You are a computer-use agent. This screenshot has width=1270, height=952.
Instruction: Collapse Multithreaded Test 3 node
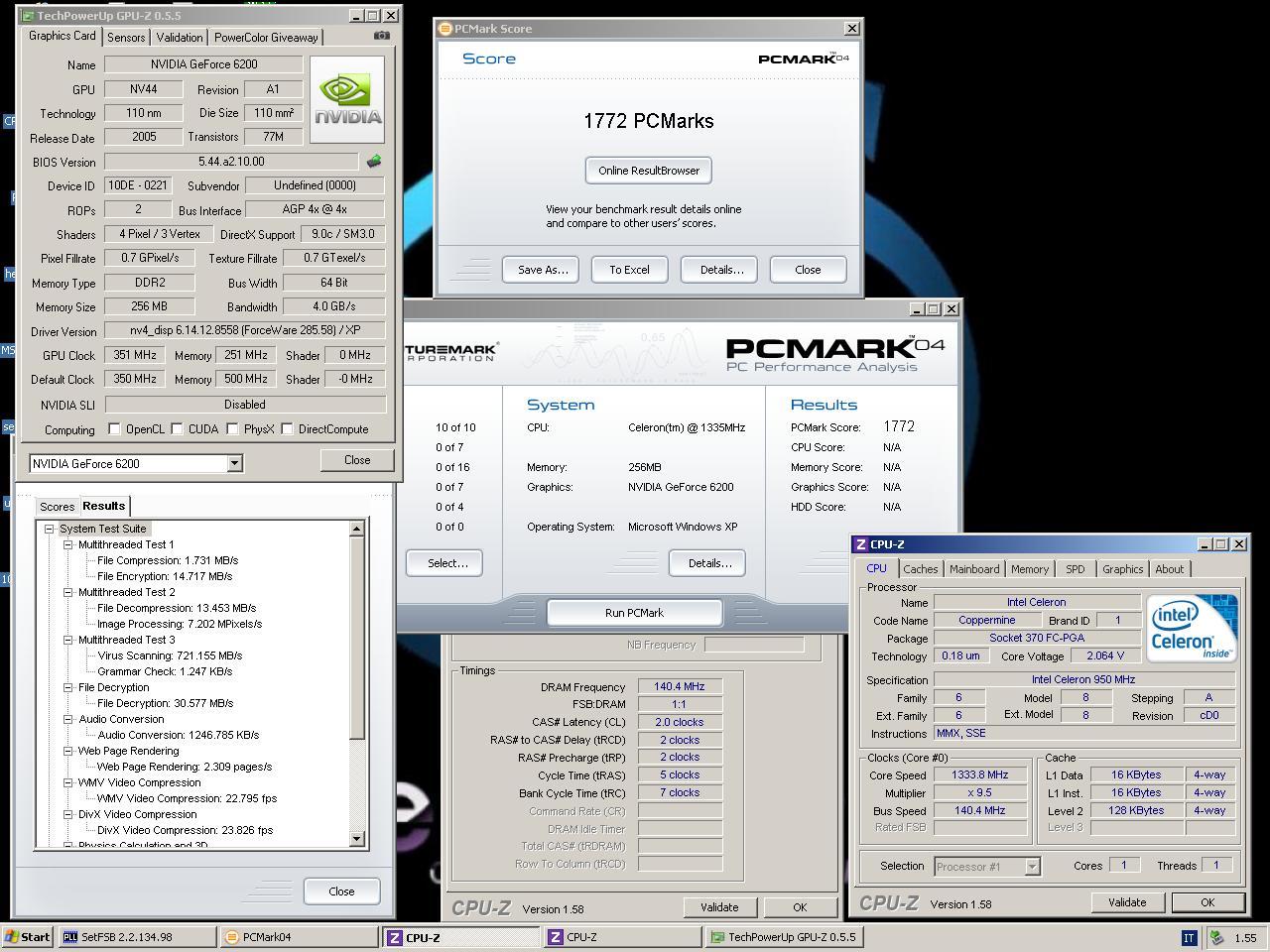coord(67,640)
